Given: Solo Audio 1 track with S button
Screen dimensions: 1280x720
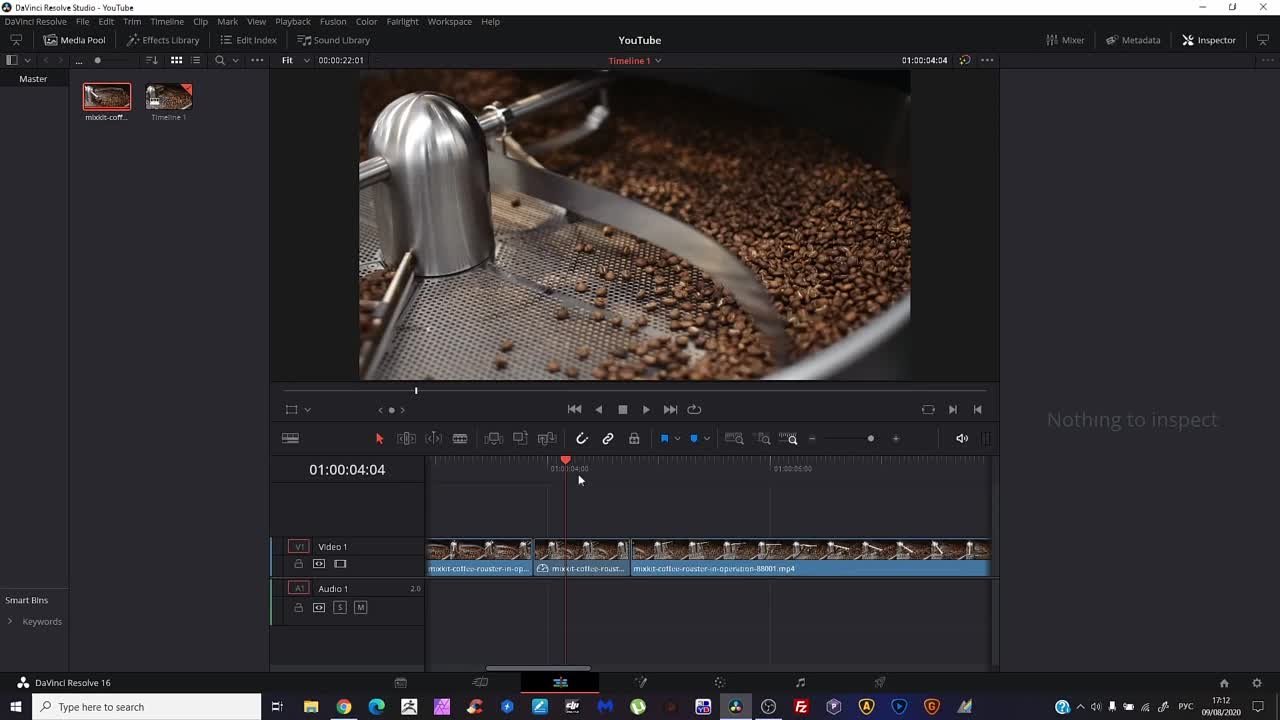Looking at the screenshot, I should pyautogui.click(x=340, y=608).
